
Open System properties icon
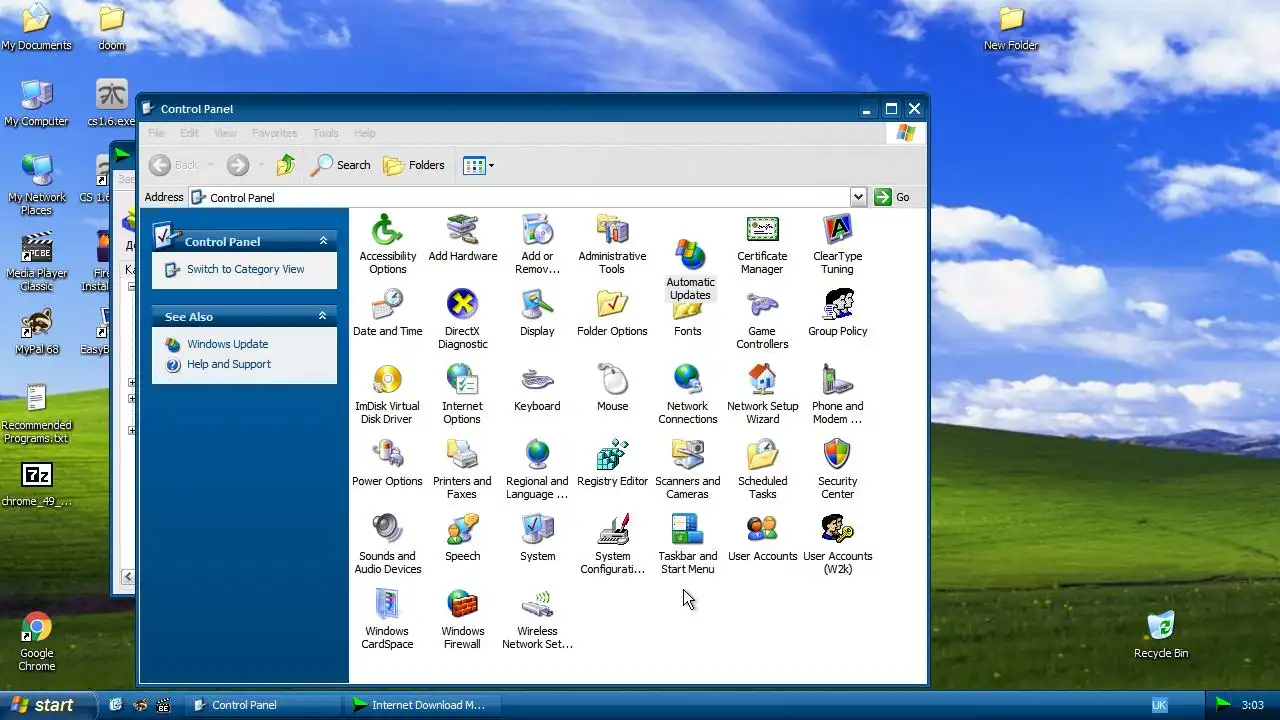[x=537, y=538]
